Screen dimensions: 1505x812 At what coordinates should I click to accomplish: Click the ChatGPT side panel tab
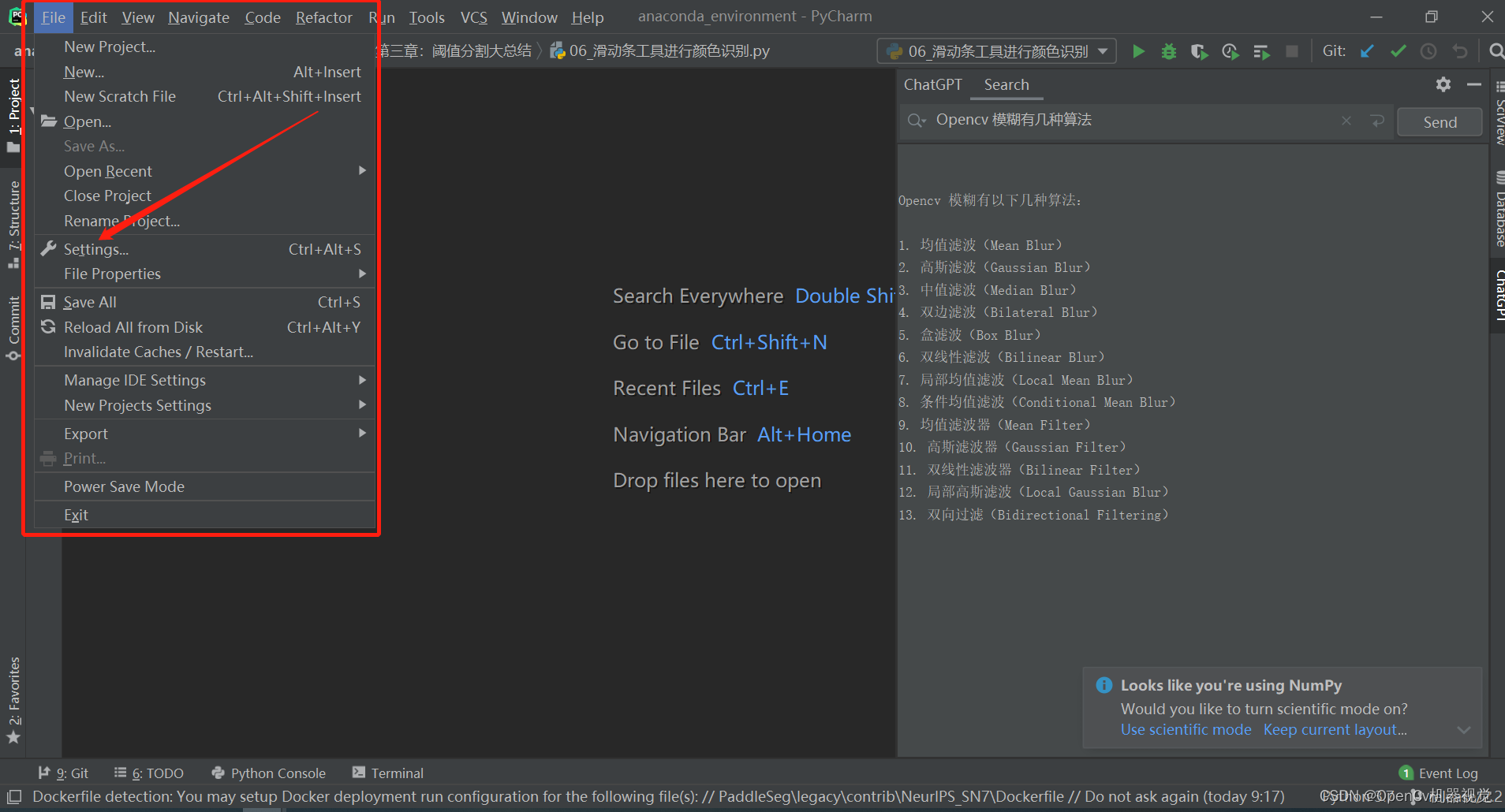point(1498,295)
